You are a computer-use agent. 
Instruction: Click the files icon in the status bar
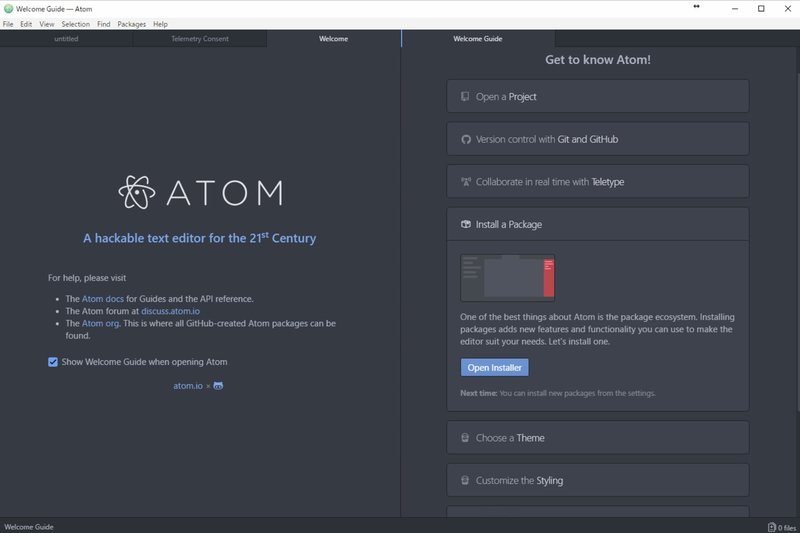pos(771,527)
